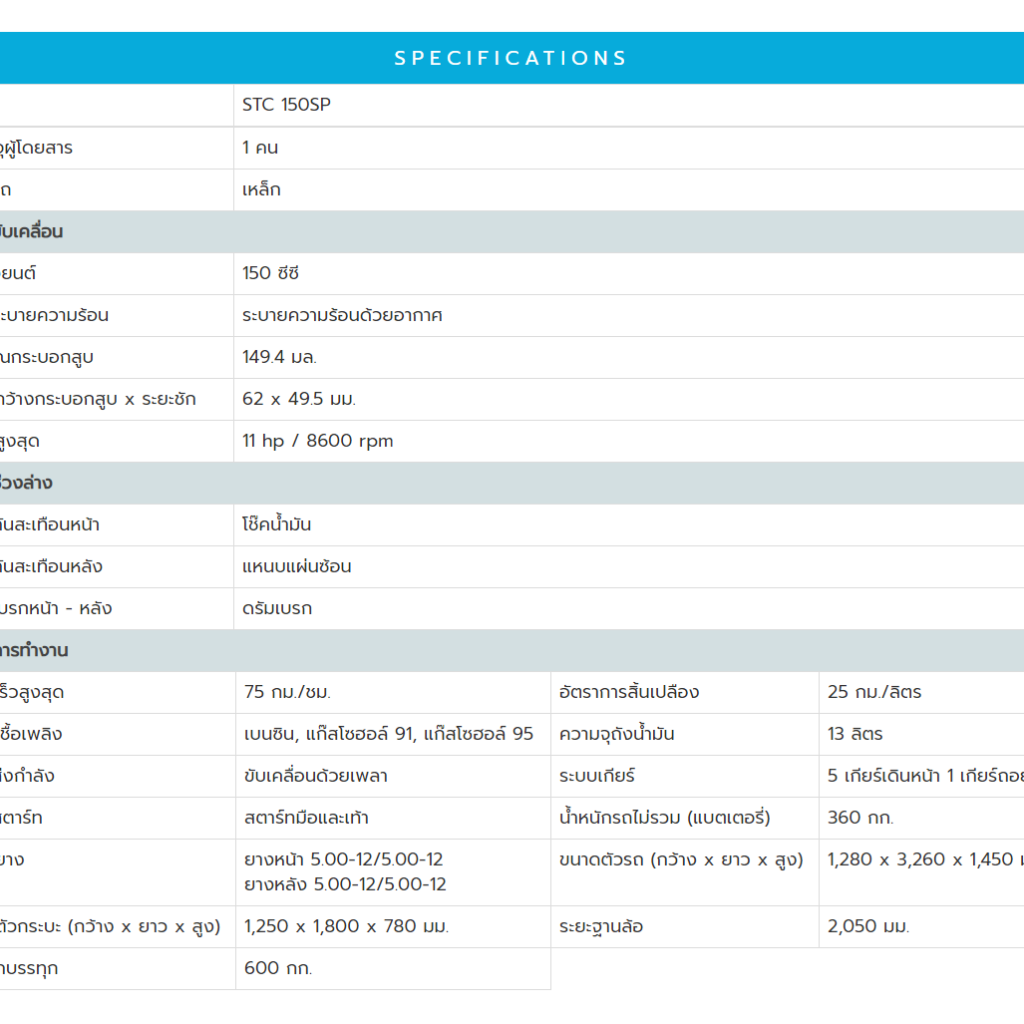Image resolution: width=1024 pixels, height=1024 pixels.
Task: Click the label "ความจุถังน้ำมัน"
Action: [616, 733]
